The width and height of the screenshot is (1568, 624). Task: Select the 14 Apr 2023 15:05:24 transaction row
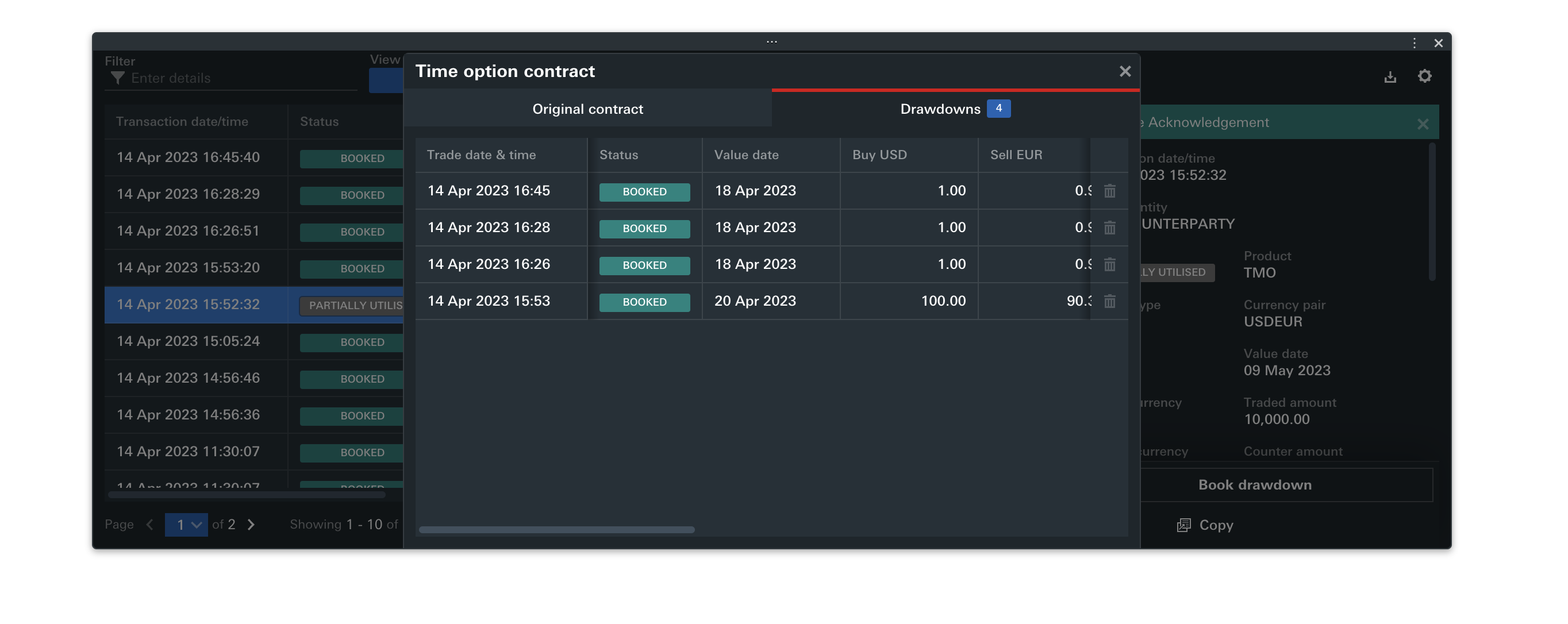pos(189,341)
